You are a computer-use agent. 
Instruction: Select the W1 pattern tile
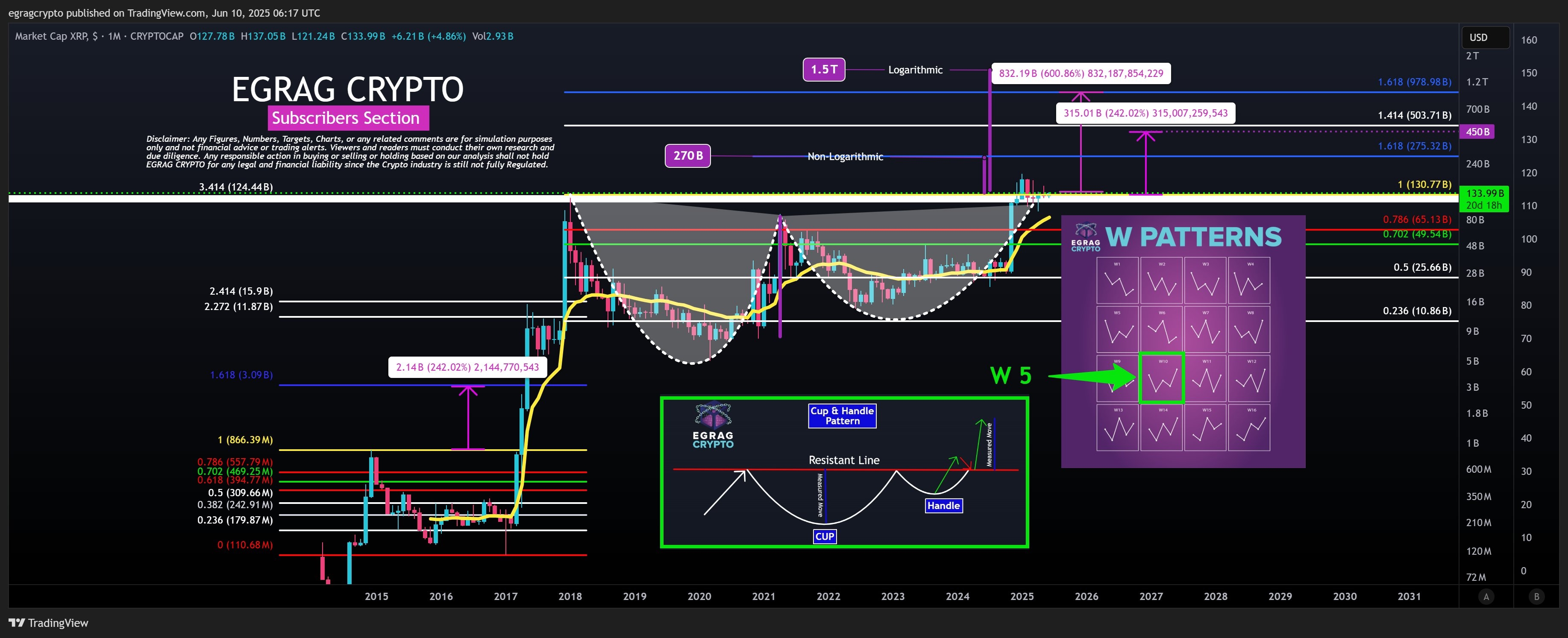pyautogui.click(x=1117, y=281)
